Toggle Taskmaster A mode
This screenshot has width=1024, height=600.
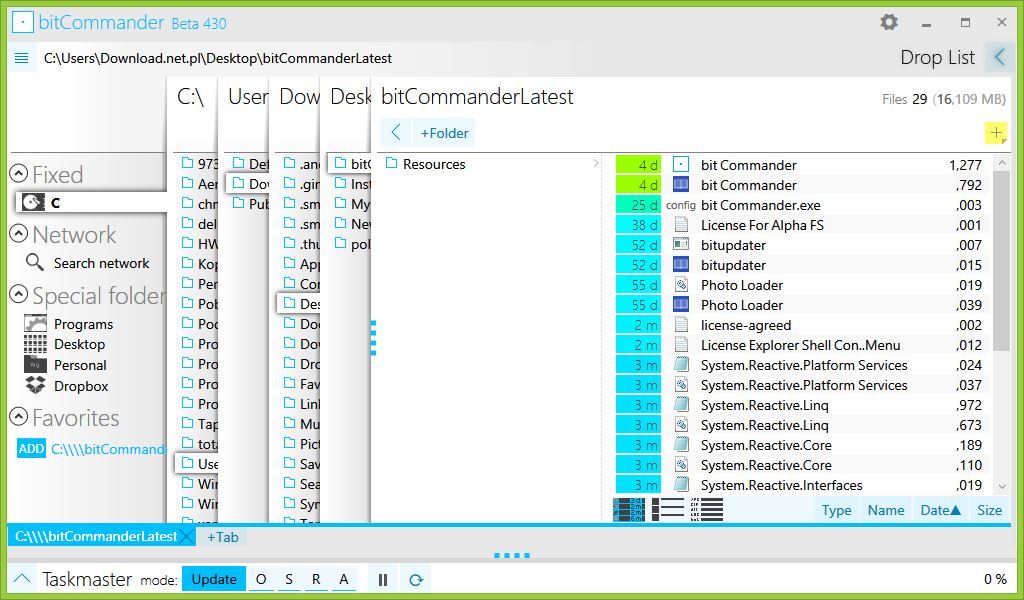point(344,579)
